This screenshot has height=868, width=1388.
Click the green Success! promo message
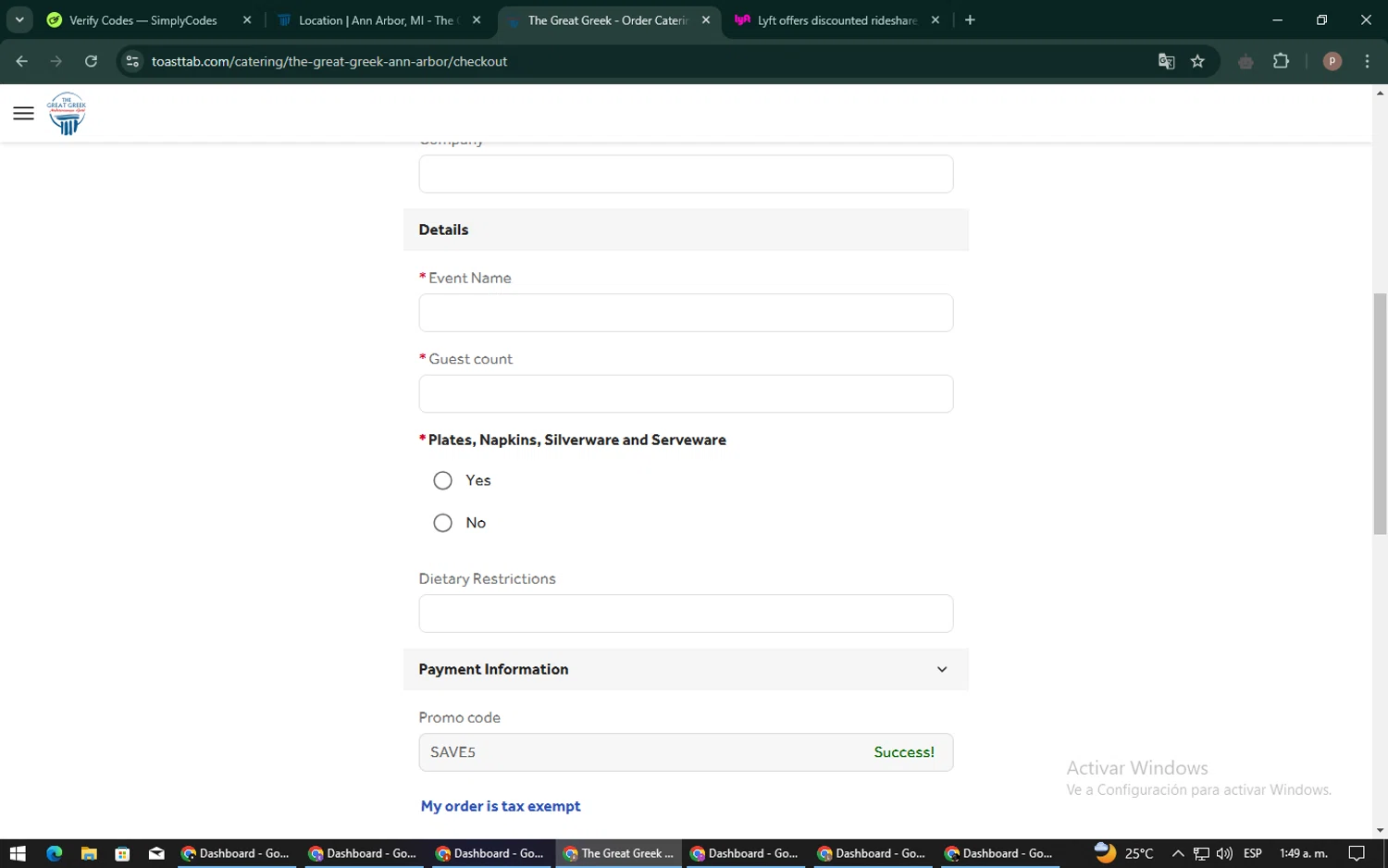[x=904, y=752]
